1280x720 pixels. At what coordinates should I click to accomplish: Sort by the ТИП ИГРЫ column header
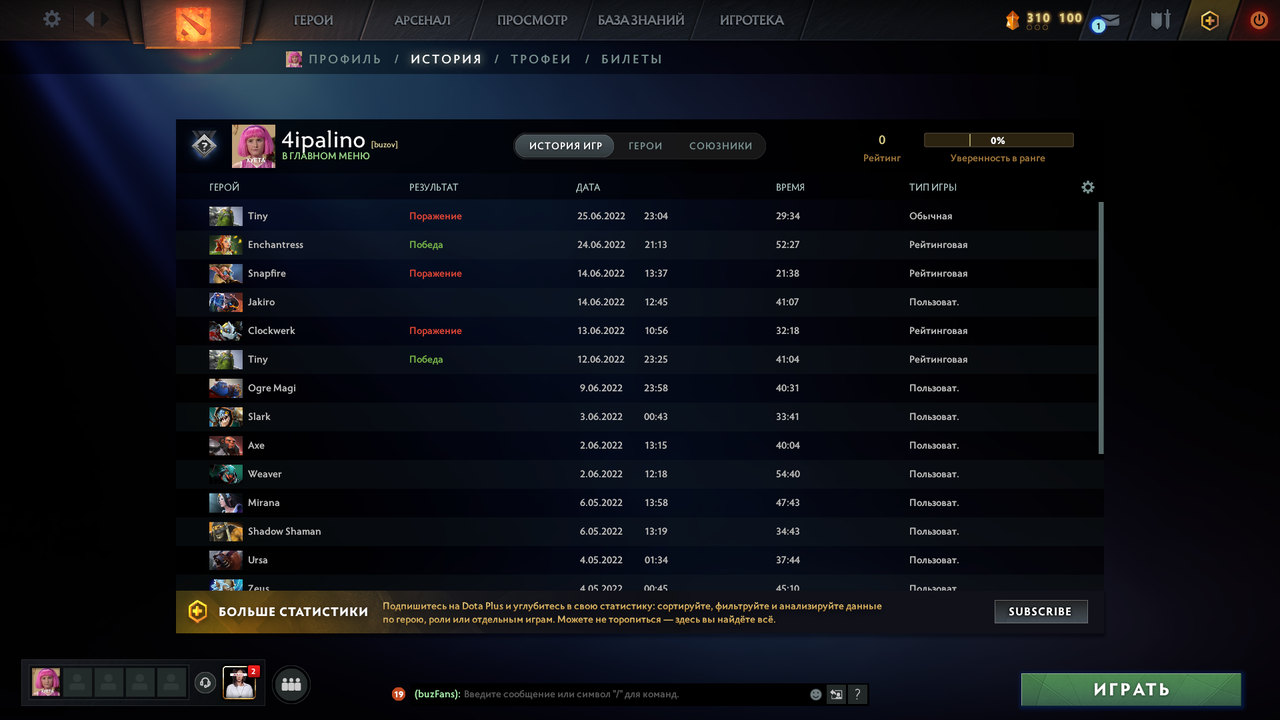coord(933,187)
